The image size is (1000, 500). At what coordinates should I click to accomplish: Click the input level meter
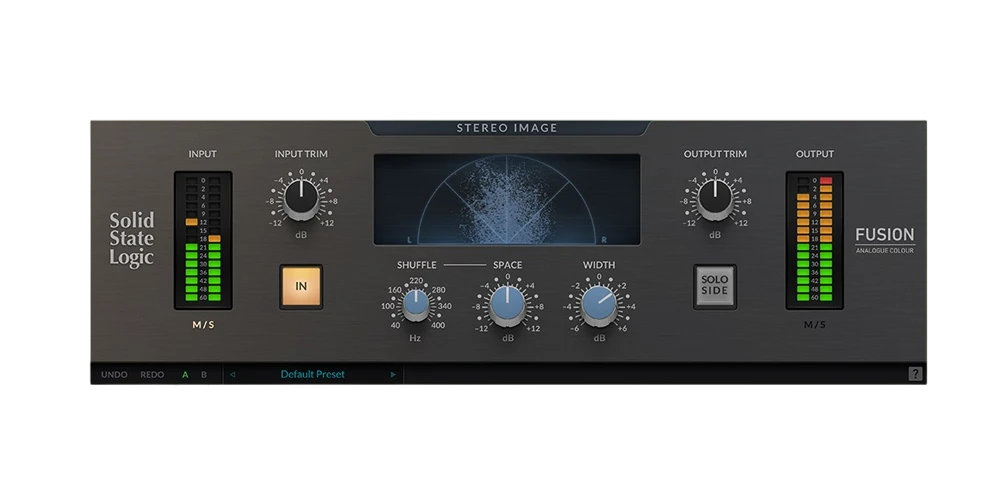203,240
